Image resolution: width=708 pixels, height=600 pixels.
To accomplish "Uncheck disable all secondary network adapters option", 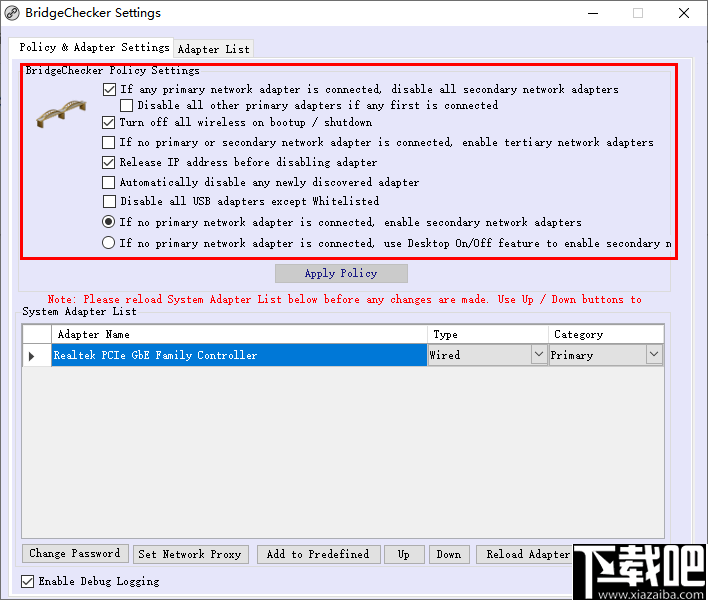I will click(x=109, y=89).
